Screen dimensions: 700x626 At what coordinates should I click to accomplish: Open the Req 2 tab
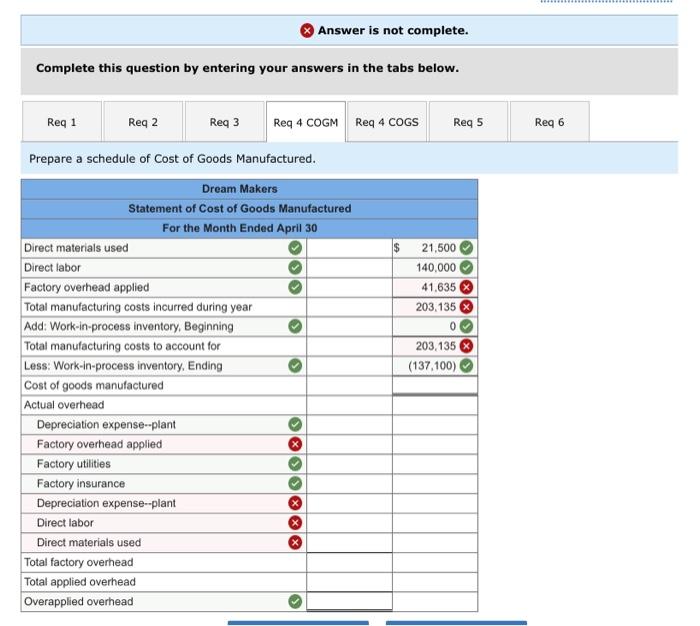coord(143,122)
